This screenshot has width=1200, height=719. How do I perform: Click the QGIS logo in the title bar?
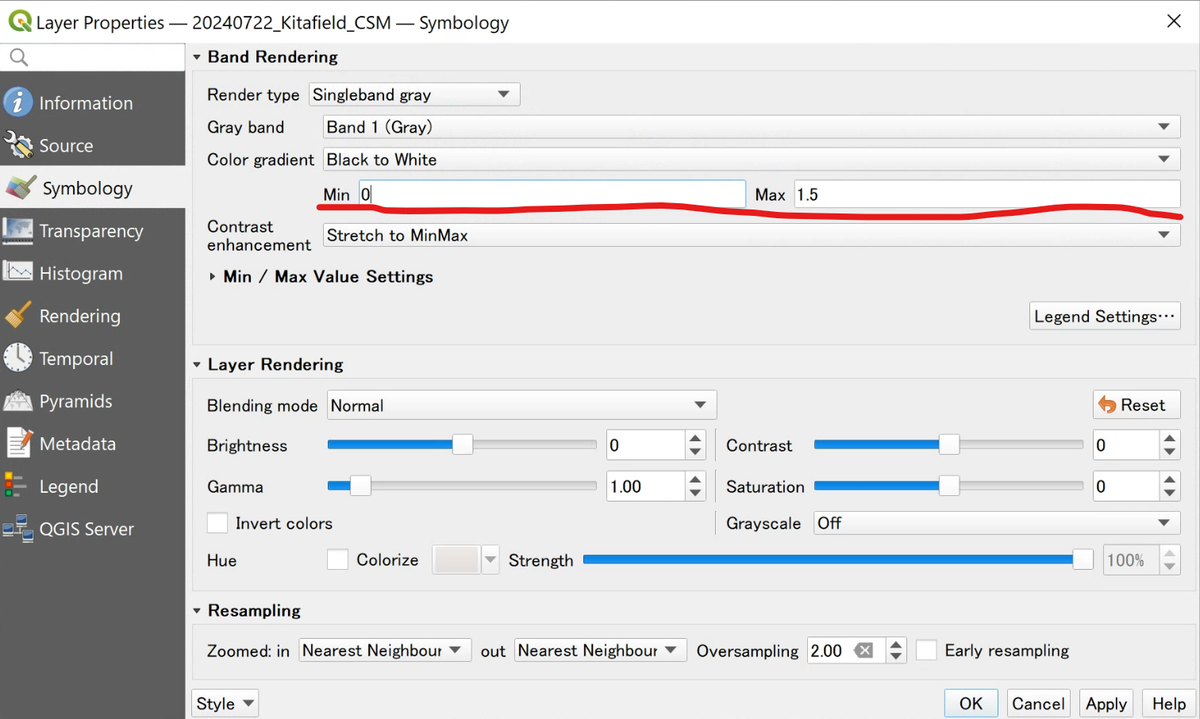(19, 21)
